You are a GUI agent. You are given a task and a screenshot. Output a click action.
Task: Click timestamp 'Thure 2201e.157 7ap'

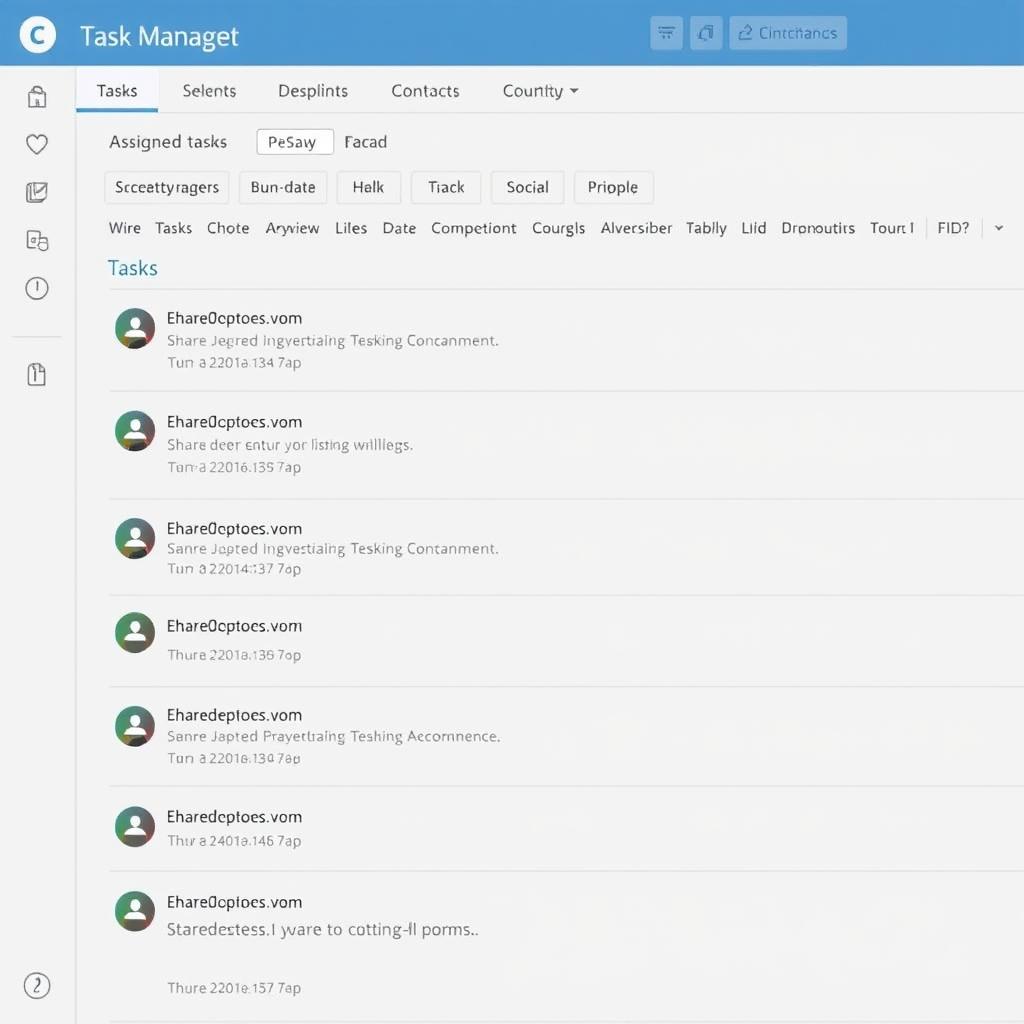click(x=234, y=987)
